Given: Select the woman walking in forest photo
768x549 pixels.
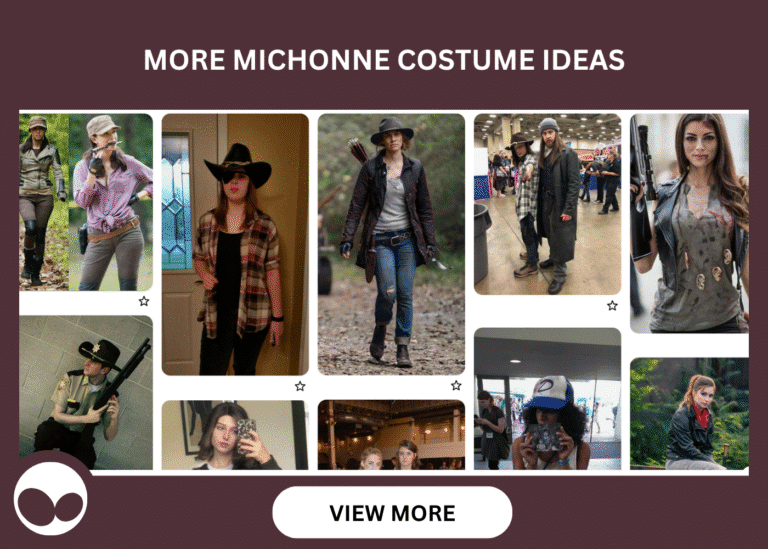Looking at the screenshot, I should point(391,244).
